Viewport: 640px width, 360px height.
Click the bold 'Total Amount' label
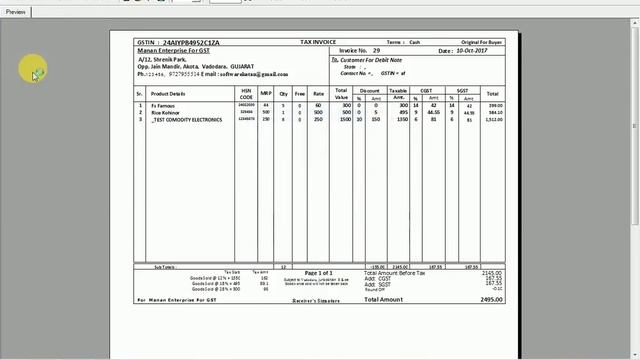[383, 300]
